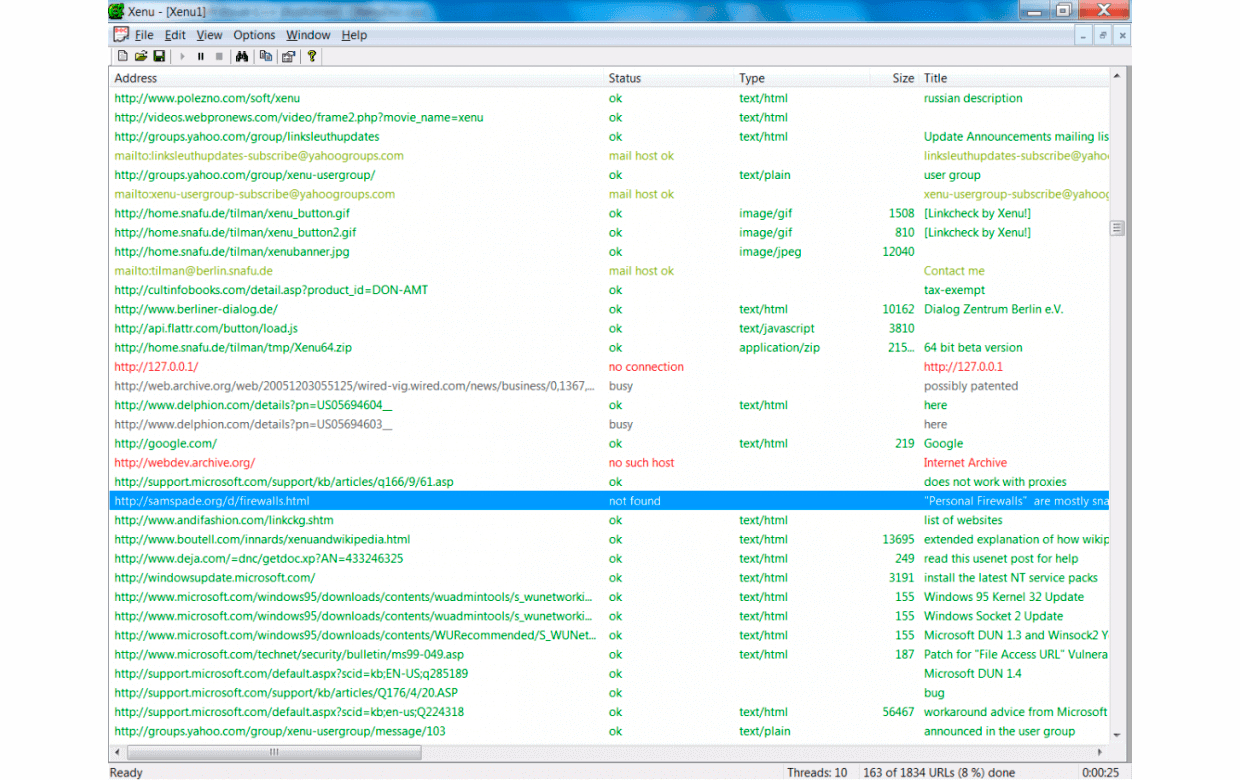Image resolution: width=1240 pixels, height=780 pixels.
Task: Click the "Dialog Zentrum Berlin e.V." title
Action: tap(993, 310)
